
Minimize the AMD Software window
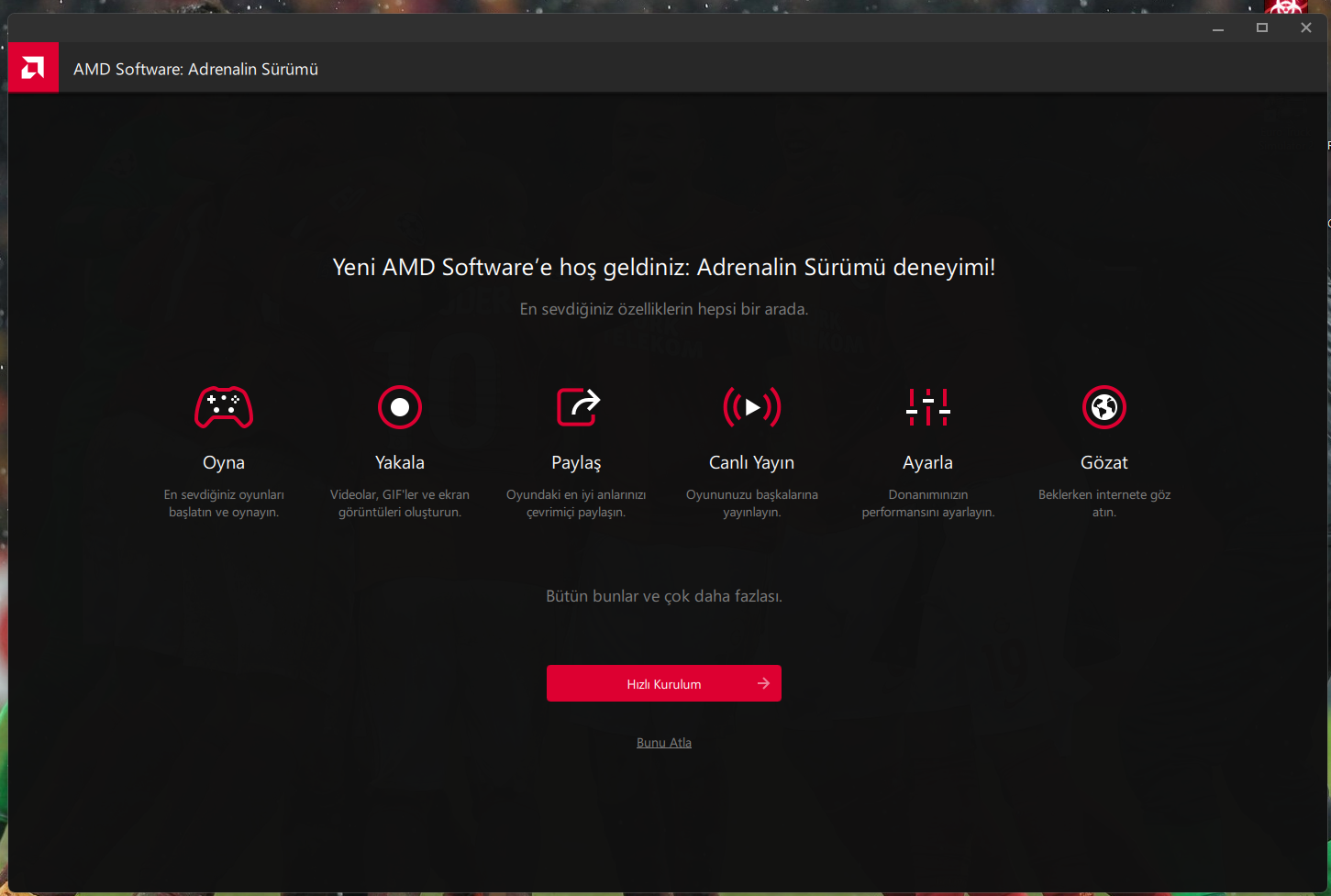pos(1218,28)
